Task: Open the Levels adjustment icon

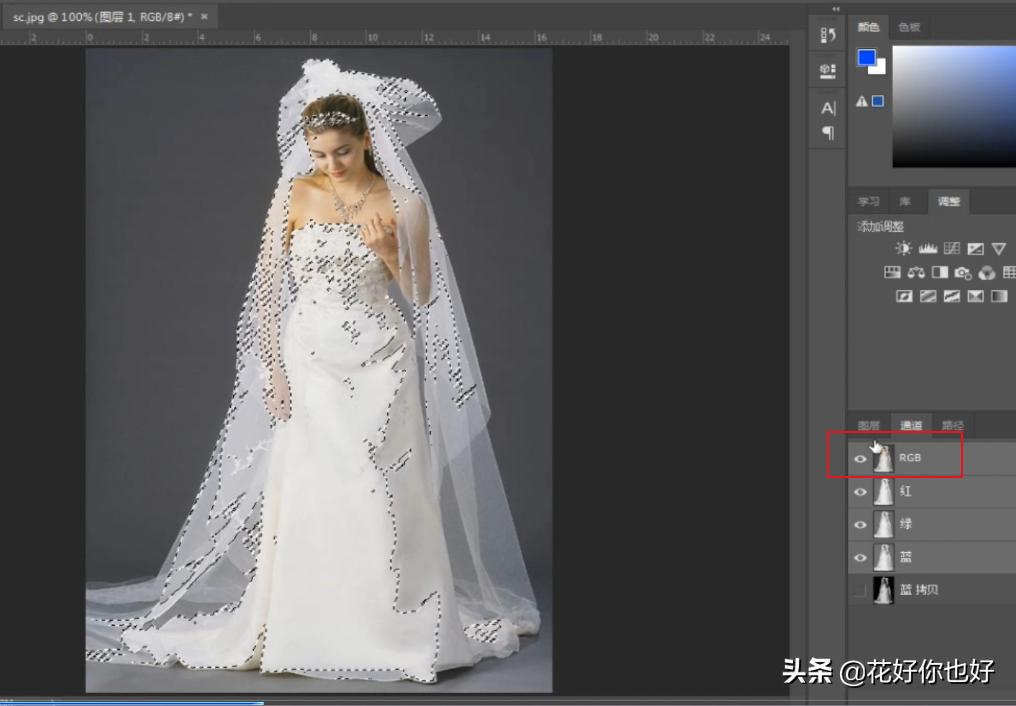Action: 927,248
